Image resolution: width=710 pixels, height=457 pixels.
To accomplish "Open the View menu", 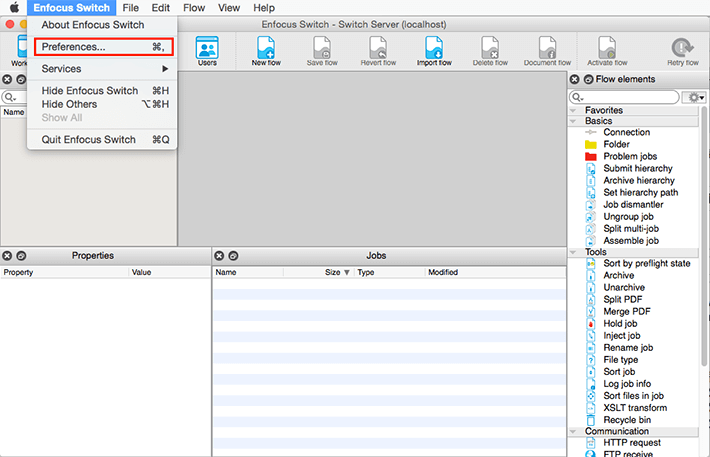I will [x=229, y=8].
